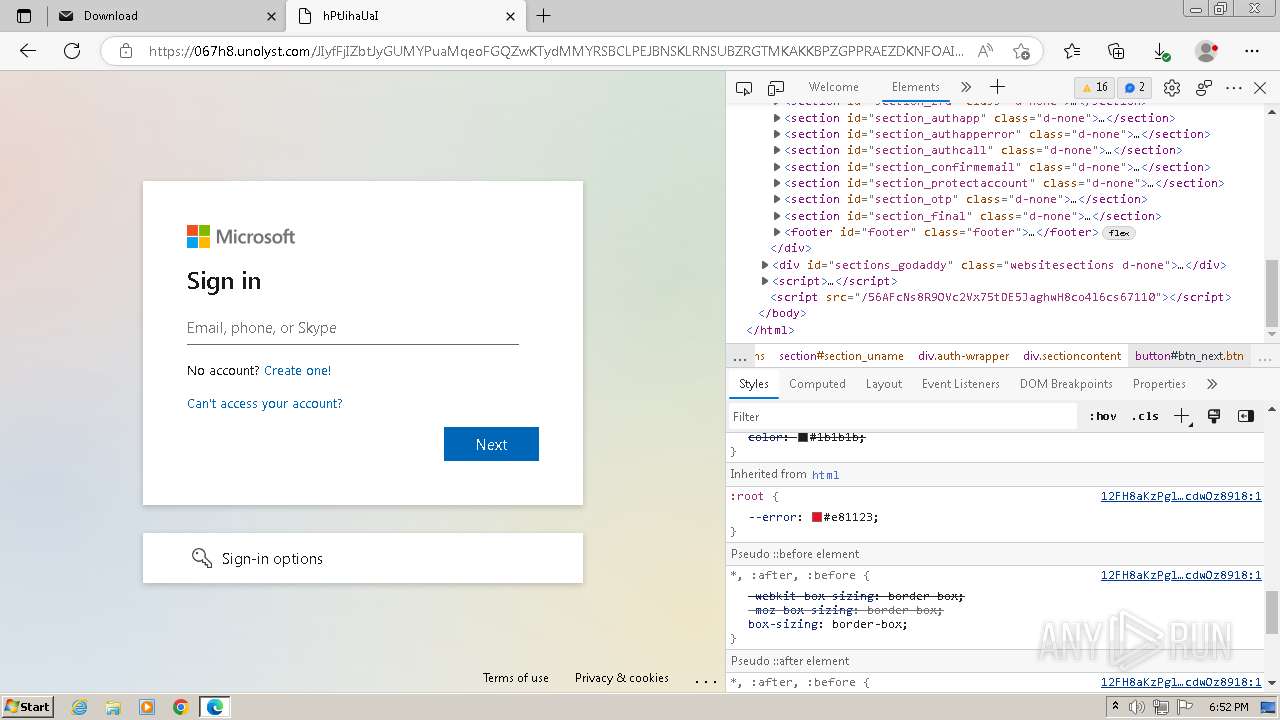Open DevTools customize ellipsis menu
The width and height of the screenshot is (1280, 720).
tap(1234, 88)
